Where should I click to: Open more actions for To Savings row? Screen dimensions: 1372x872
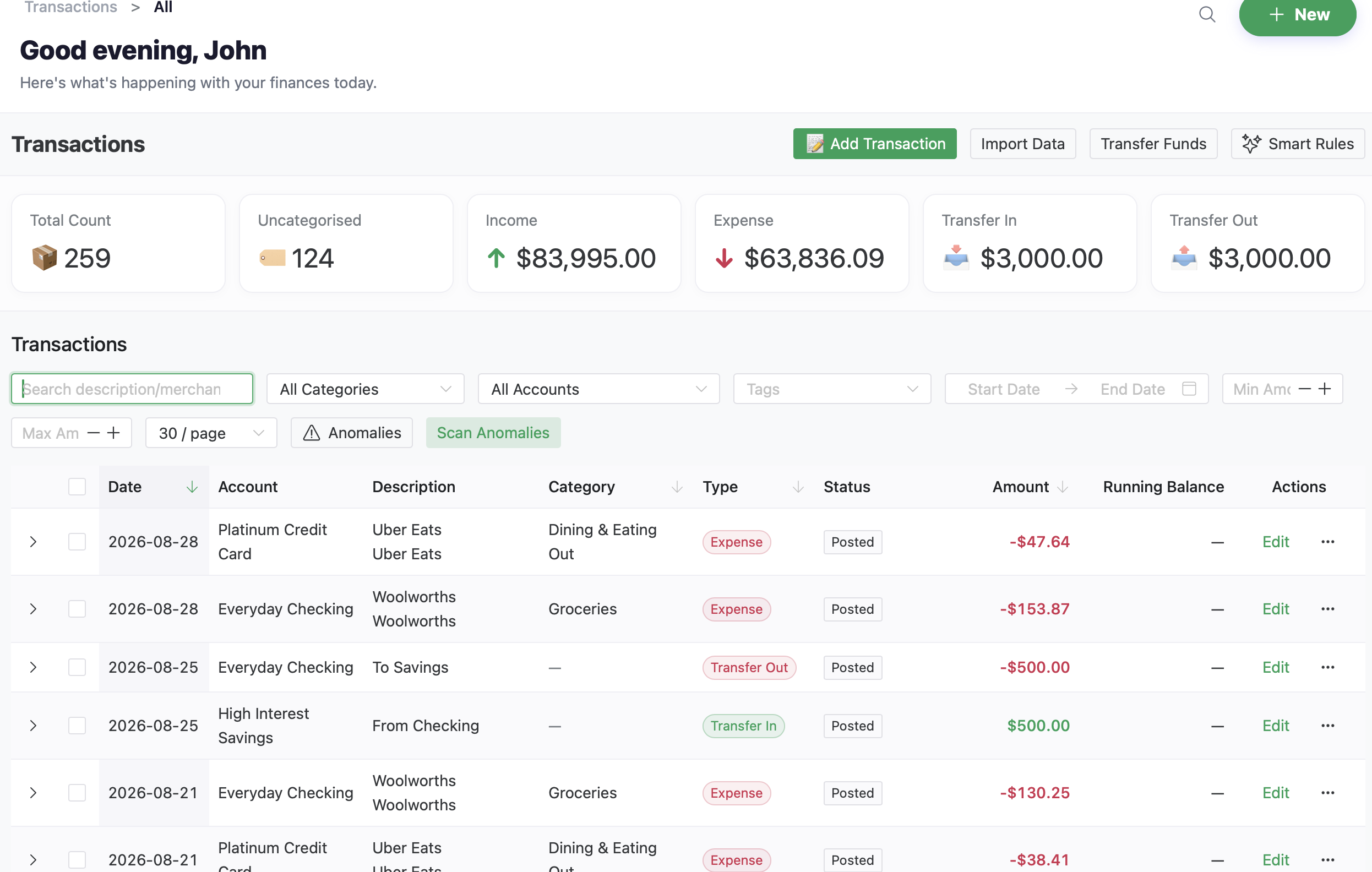(1327, 667)
